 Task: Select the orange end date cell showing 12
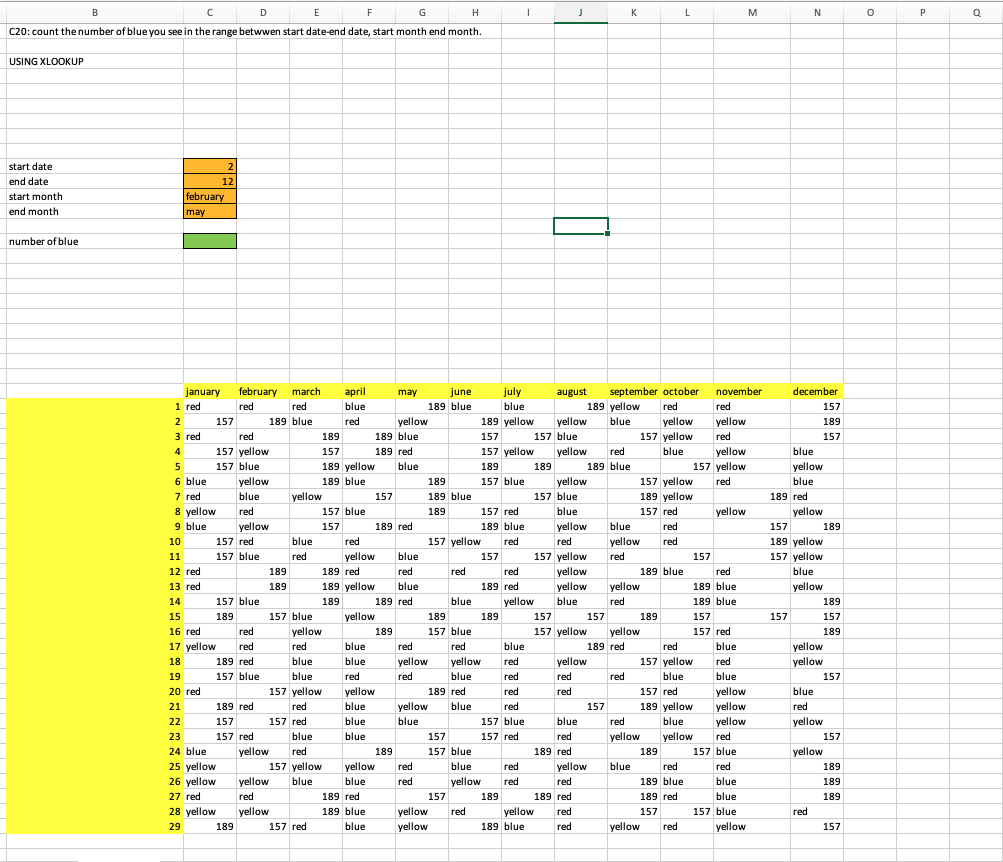tap(209, 181)
